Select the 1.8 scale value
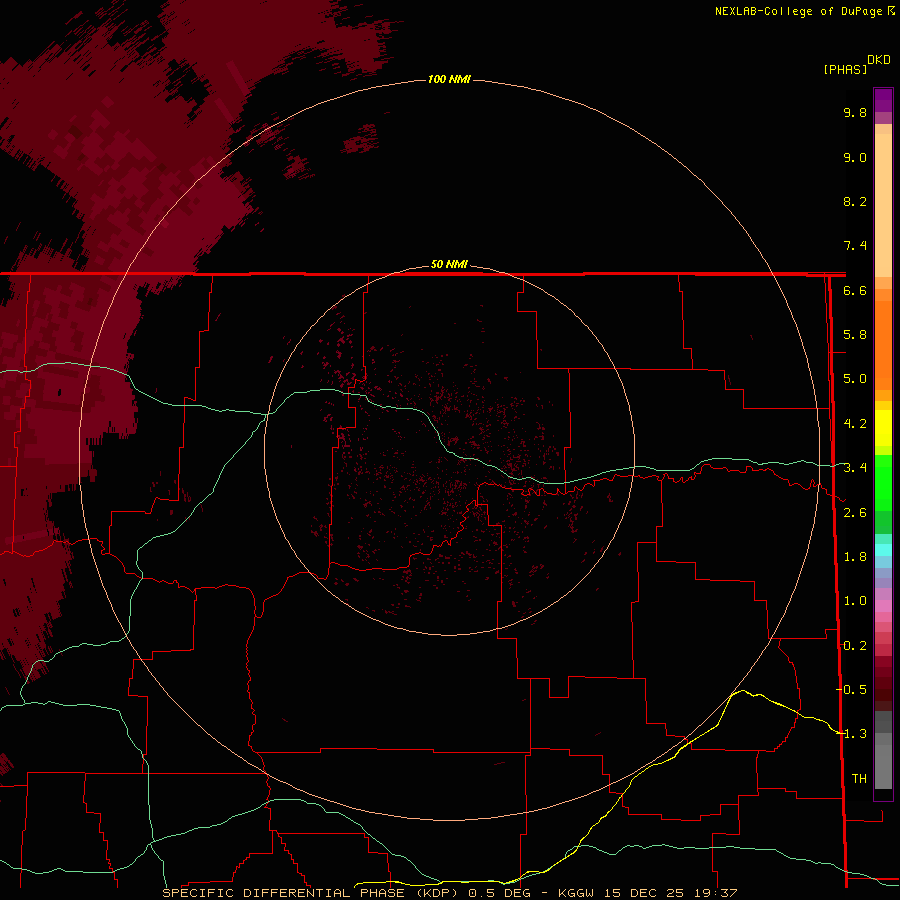 point(855,557)
